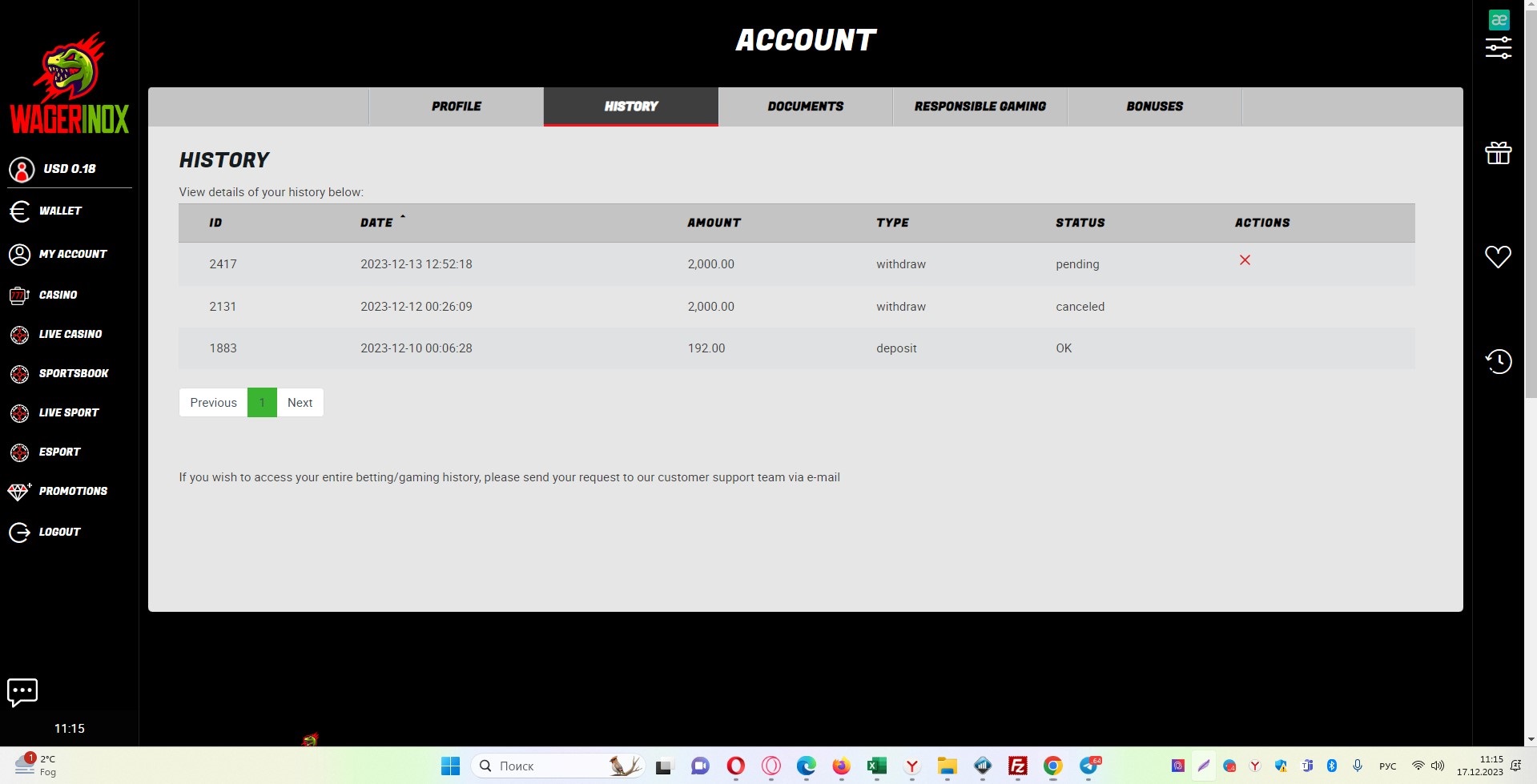Click the date 2023-12-10 00:06:28

pos(416,348)
